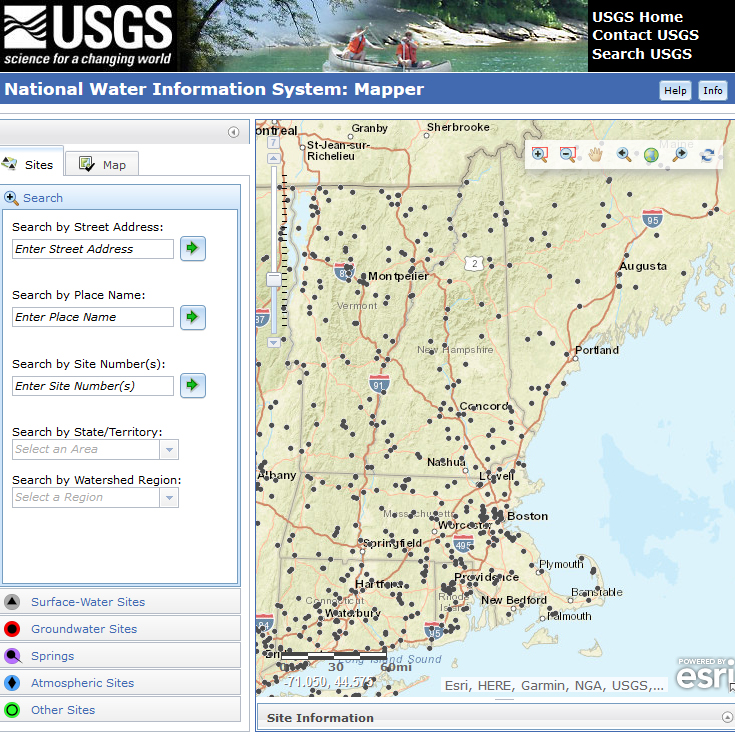Screen dimensions: 735x736
Task: Collapse the left sidebar panel arrow
Action: (x=233, y=132)
